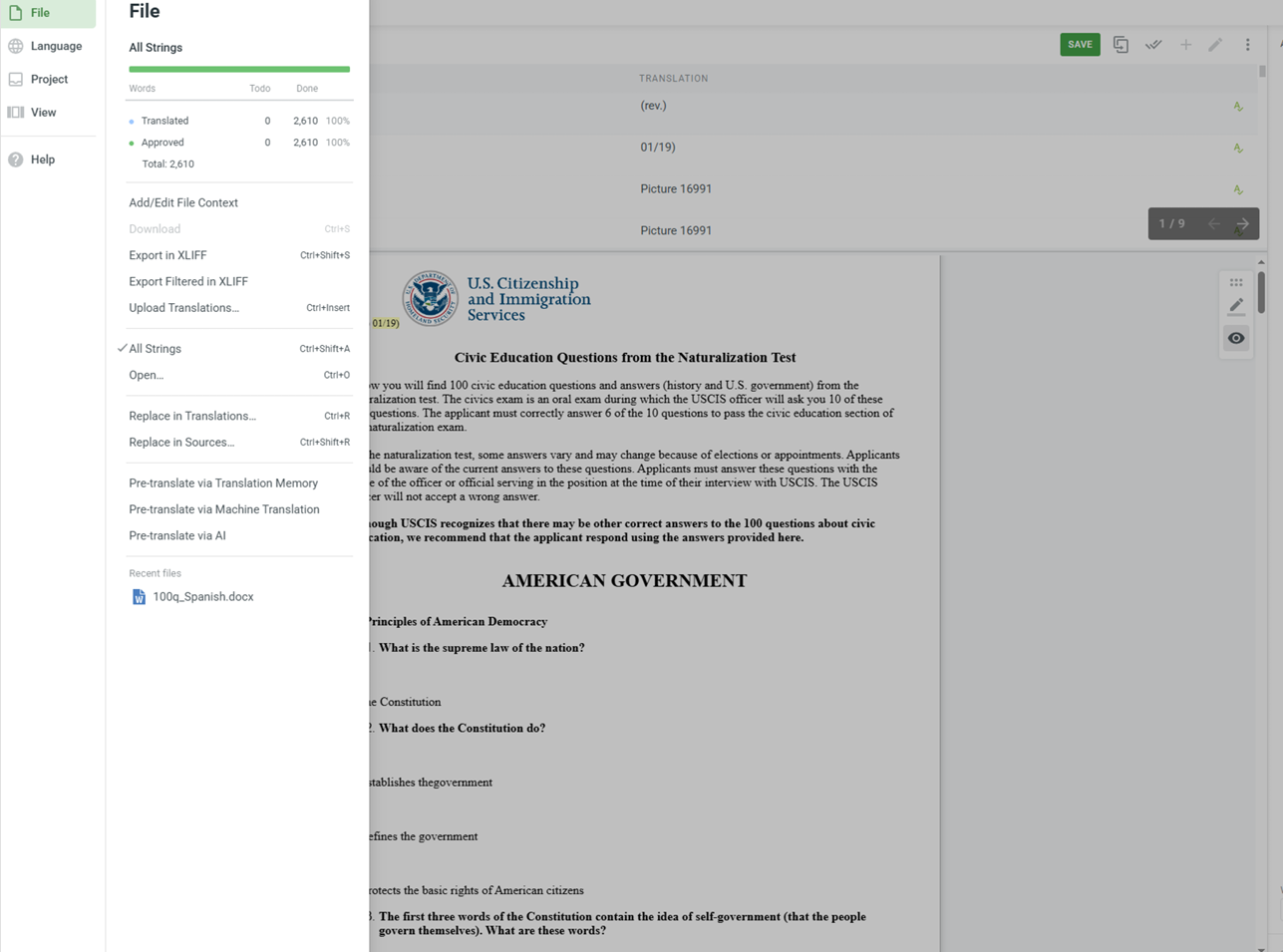Toggle the eye preview visibility icon

(x=1236, y=338)
